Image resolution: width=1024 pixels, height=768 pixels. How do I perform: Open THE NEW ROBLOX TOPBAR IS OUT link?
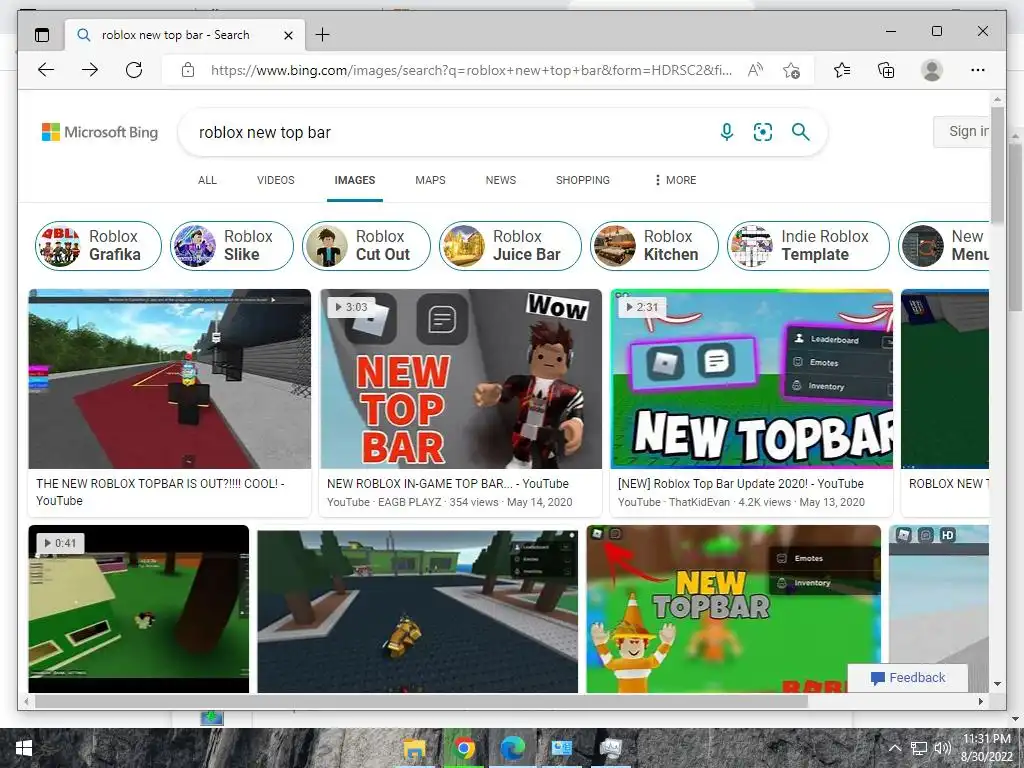point(160,492)
